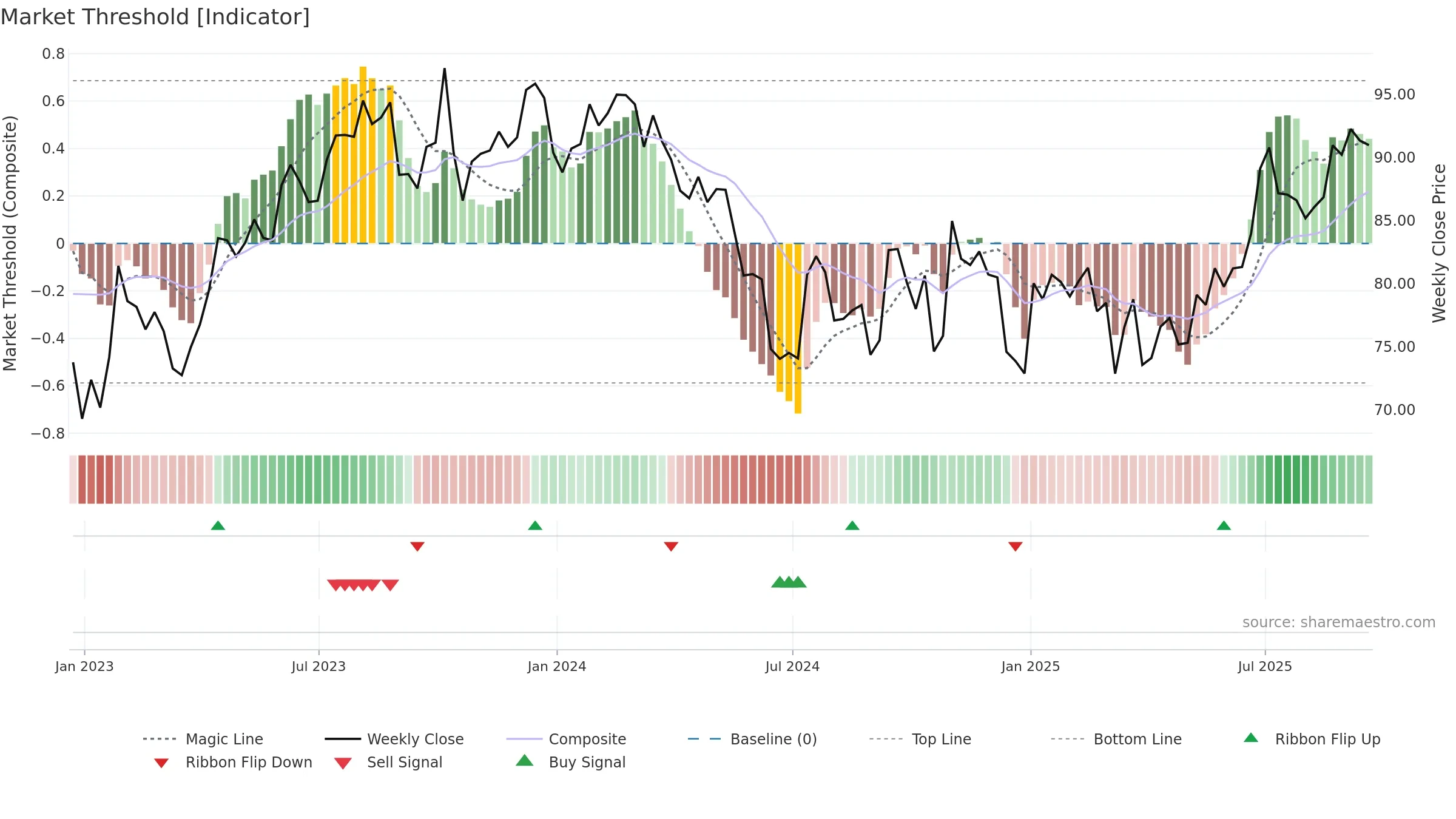
Task: Click the buy signal triangle cluster at Jul 2024
Action: point(789,582)
